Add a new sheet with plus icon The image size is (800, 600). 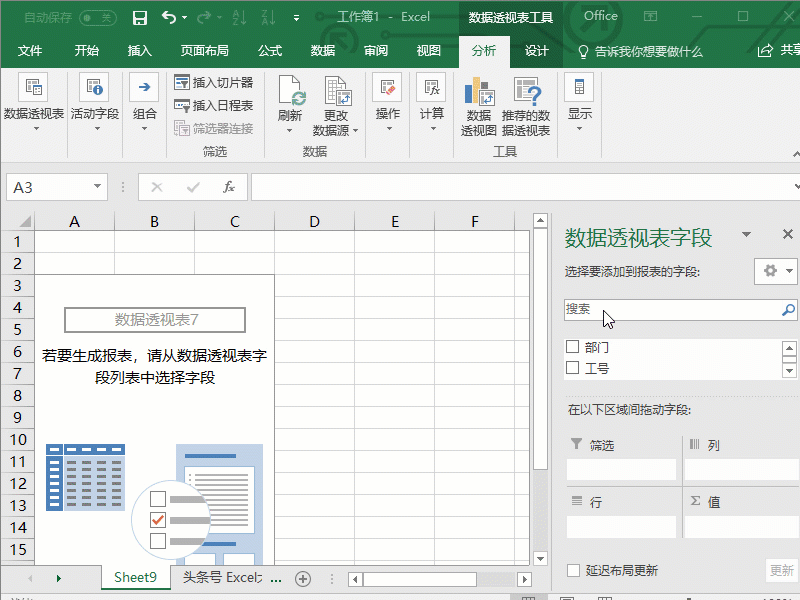(303, 579)
